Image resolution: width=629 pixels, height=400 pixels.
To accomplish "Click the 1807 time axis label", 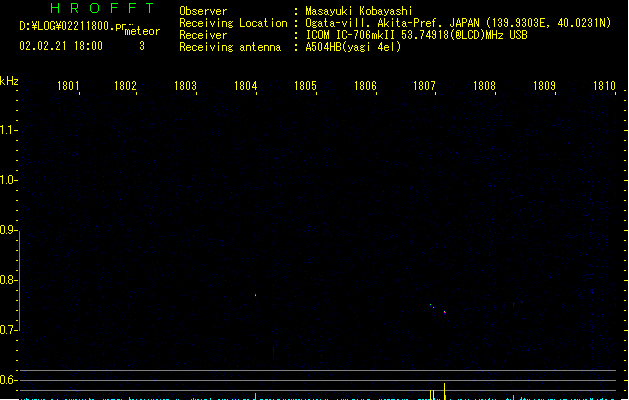I will click(424, 86).
